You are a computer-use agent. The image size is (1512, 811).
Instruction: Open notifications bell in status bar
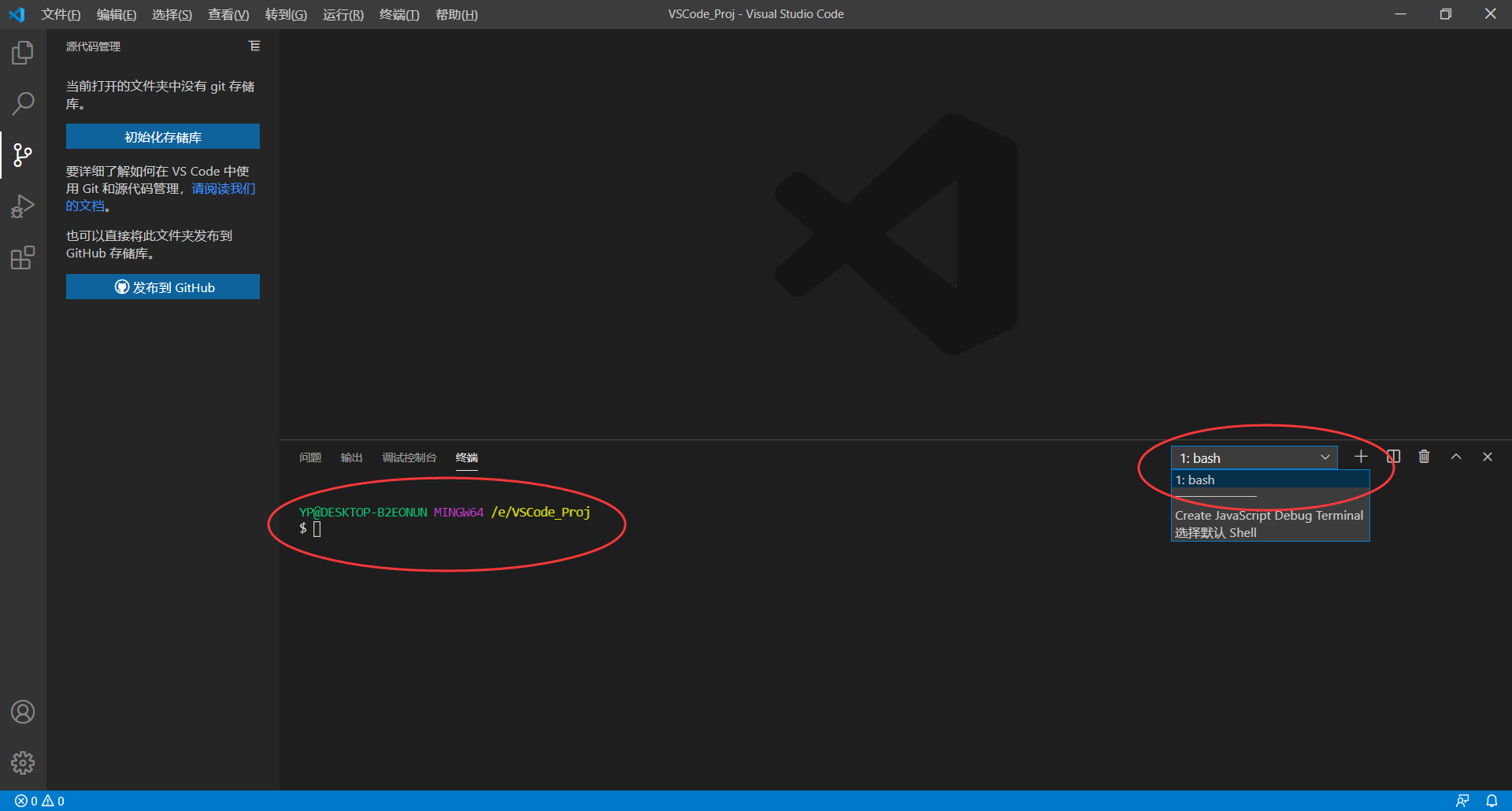pos(1492,801)
